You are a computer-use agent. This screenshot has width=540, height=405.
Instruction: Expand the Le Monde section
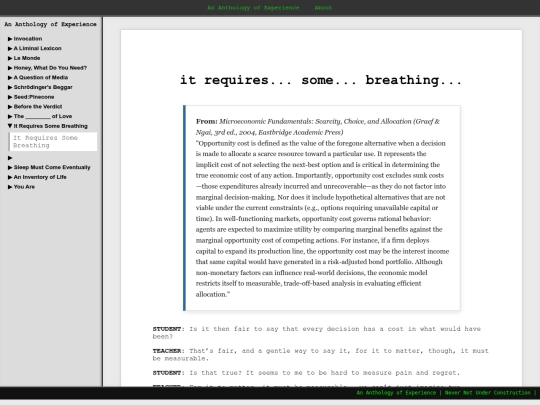coord(24,58)
